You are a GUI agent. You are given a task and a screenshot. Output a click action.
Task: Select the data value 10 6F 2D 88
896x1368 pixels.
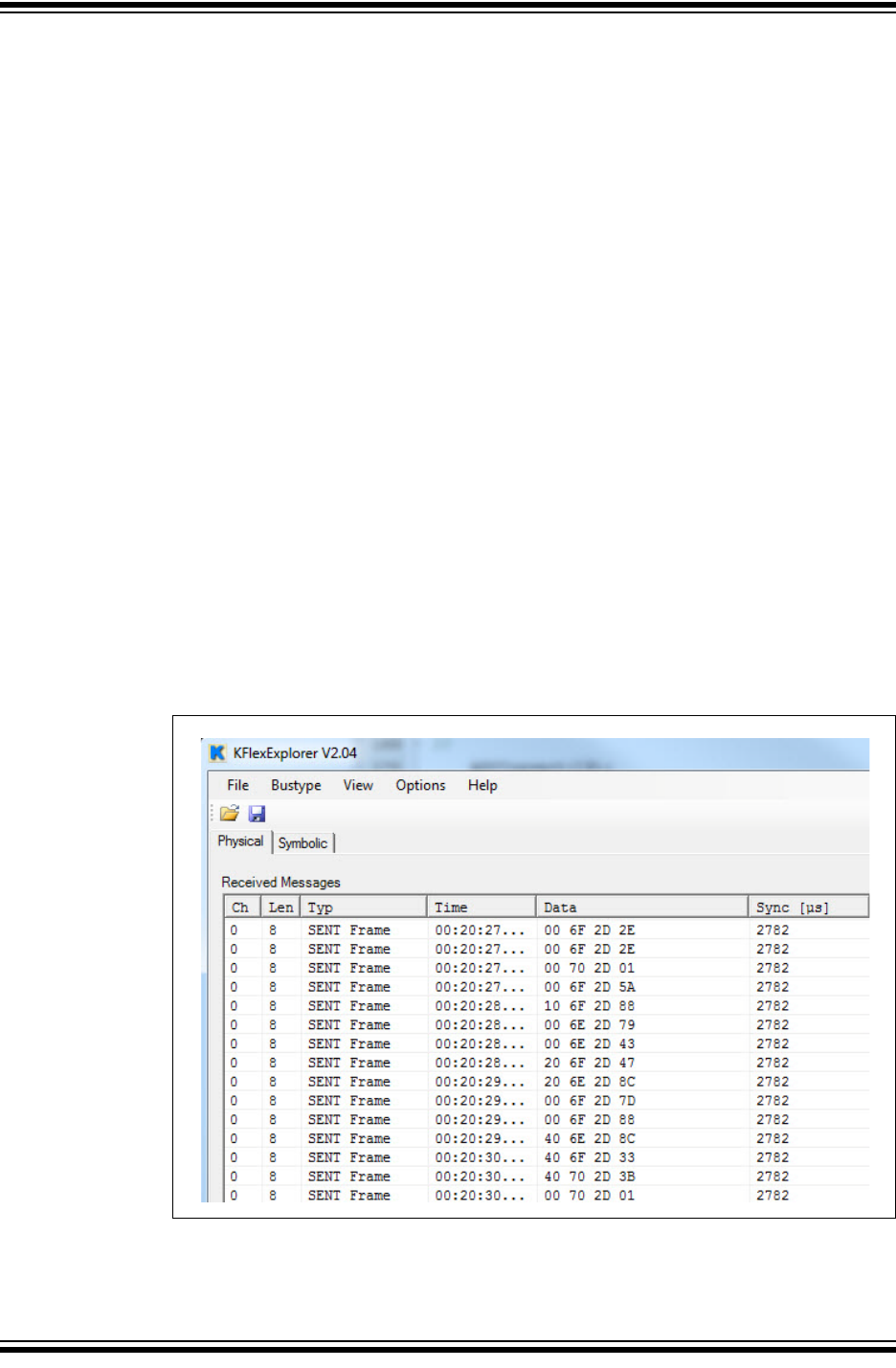click(590, 1006)
